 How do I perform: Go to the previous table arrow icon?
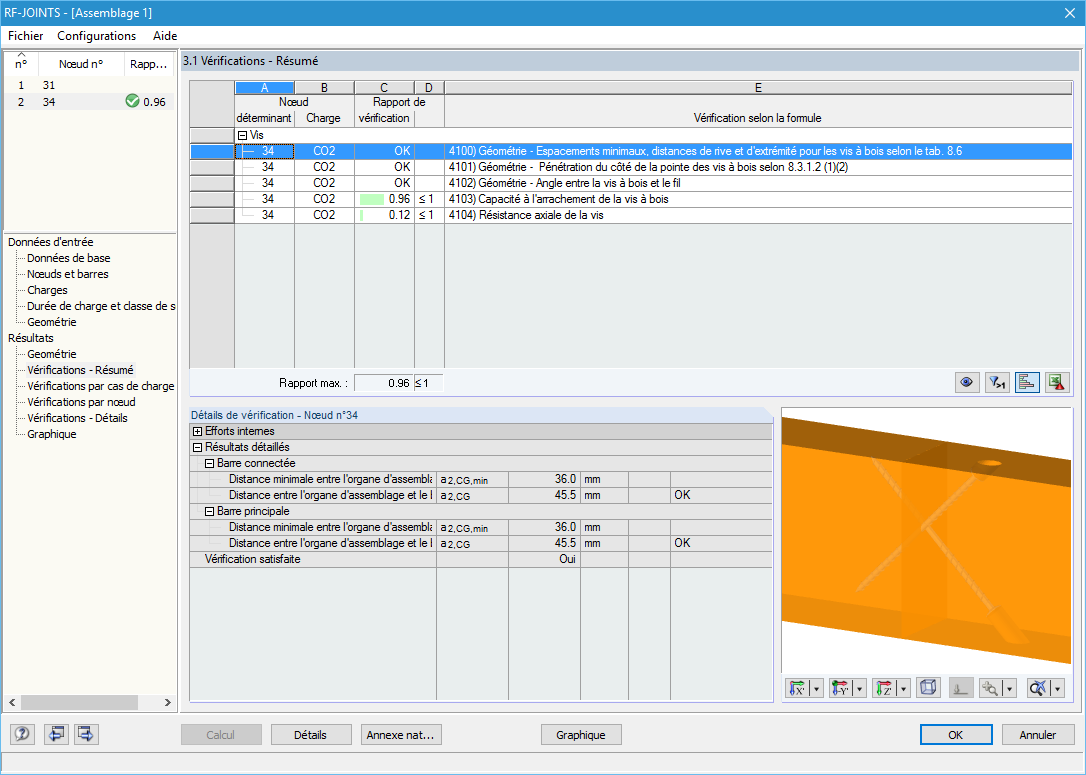56,734
